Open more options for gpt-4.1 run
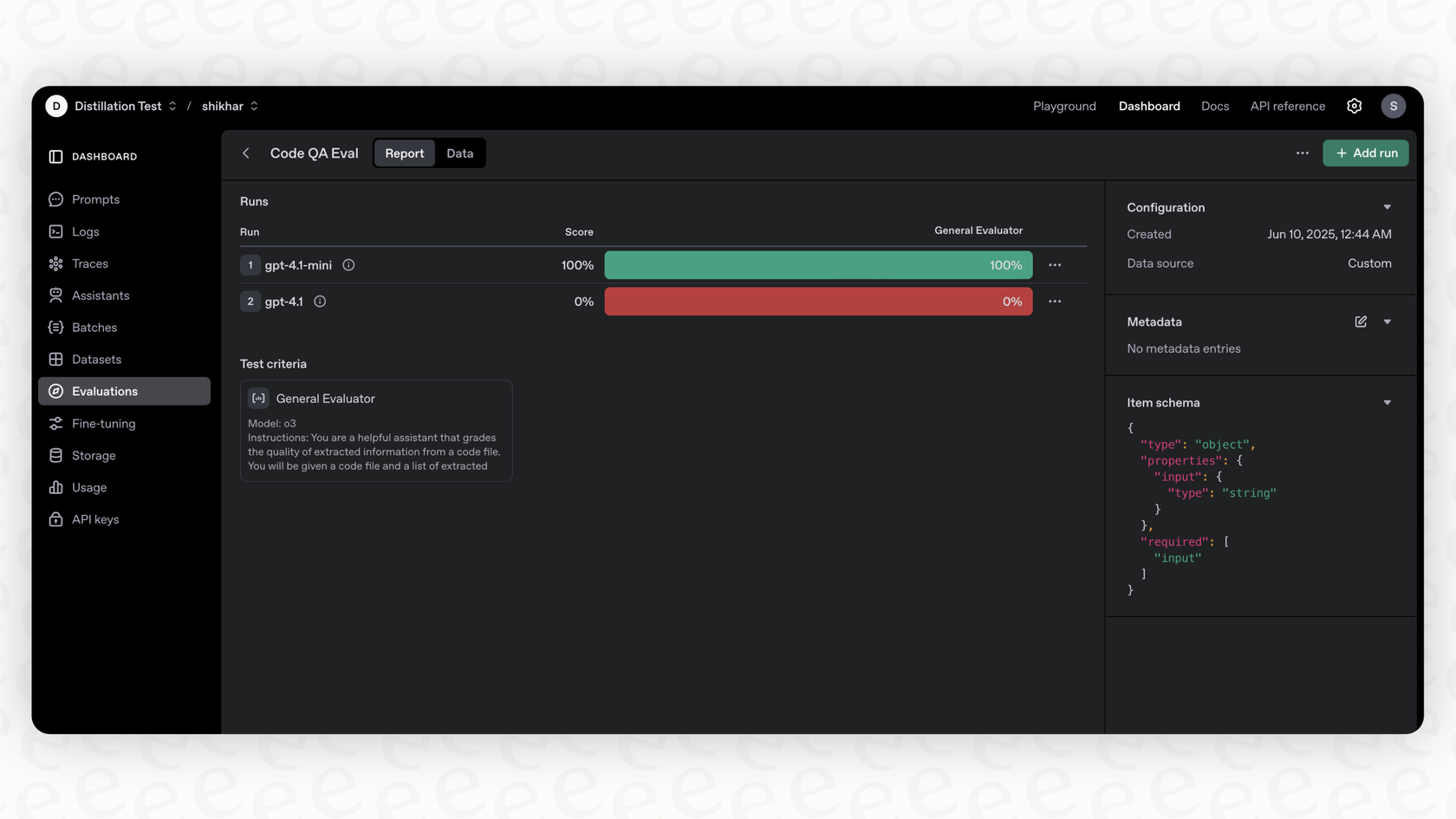This screenshot has width=1456, height=819. tap(1055, 302)
